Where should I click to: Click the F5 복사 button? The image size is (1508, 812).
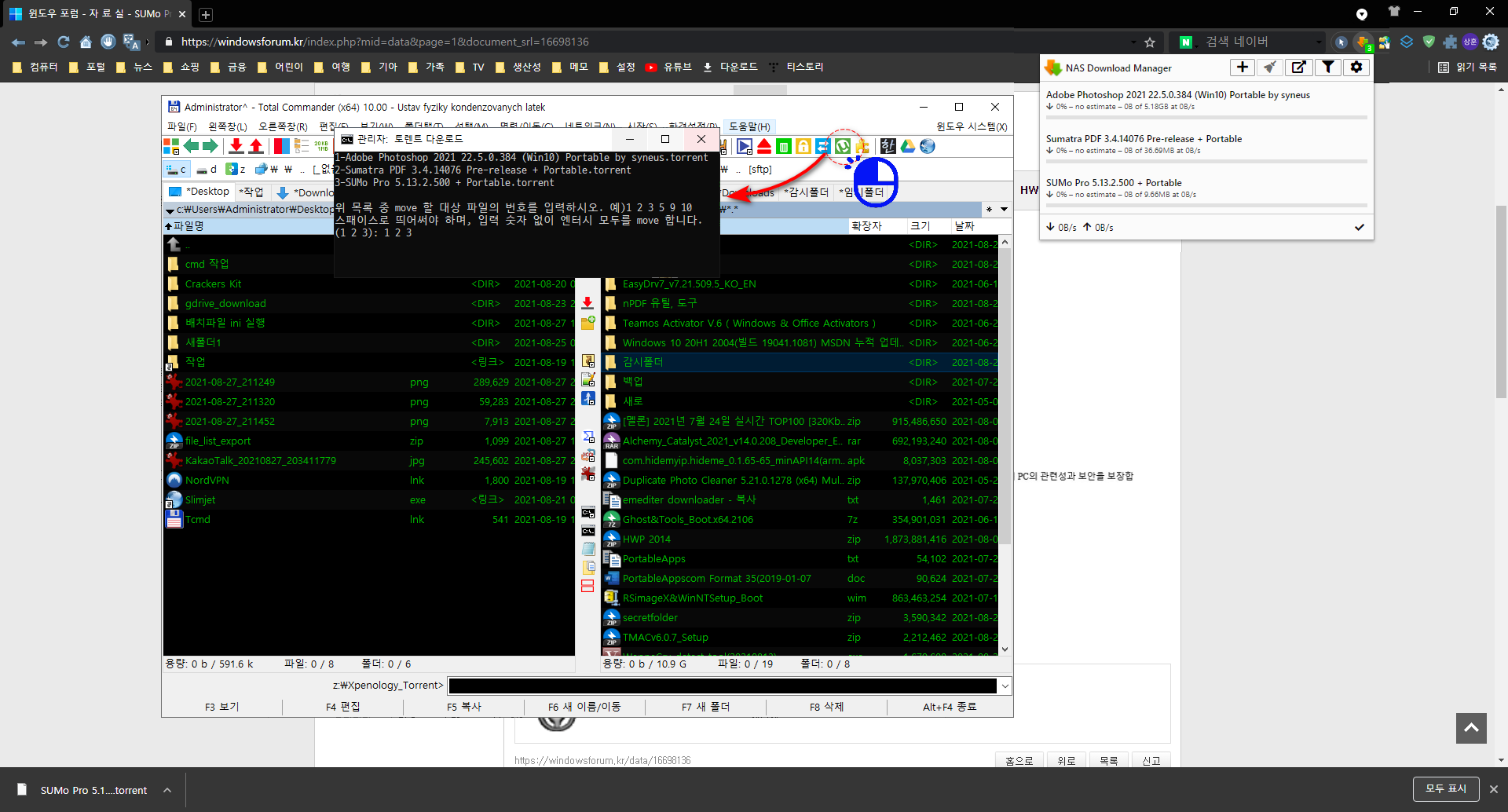pyautogui.click(x=464, y=707)
